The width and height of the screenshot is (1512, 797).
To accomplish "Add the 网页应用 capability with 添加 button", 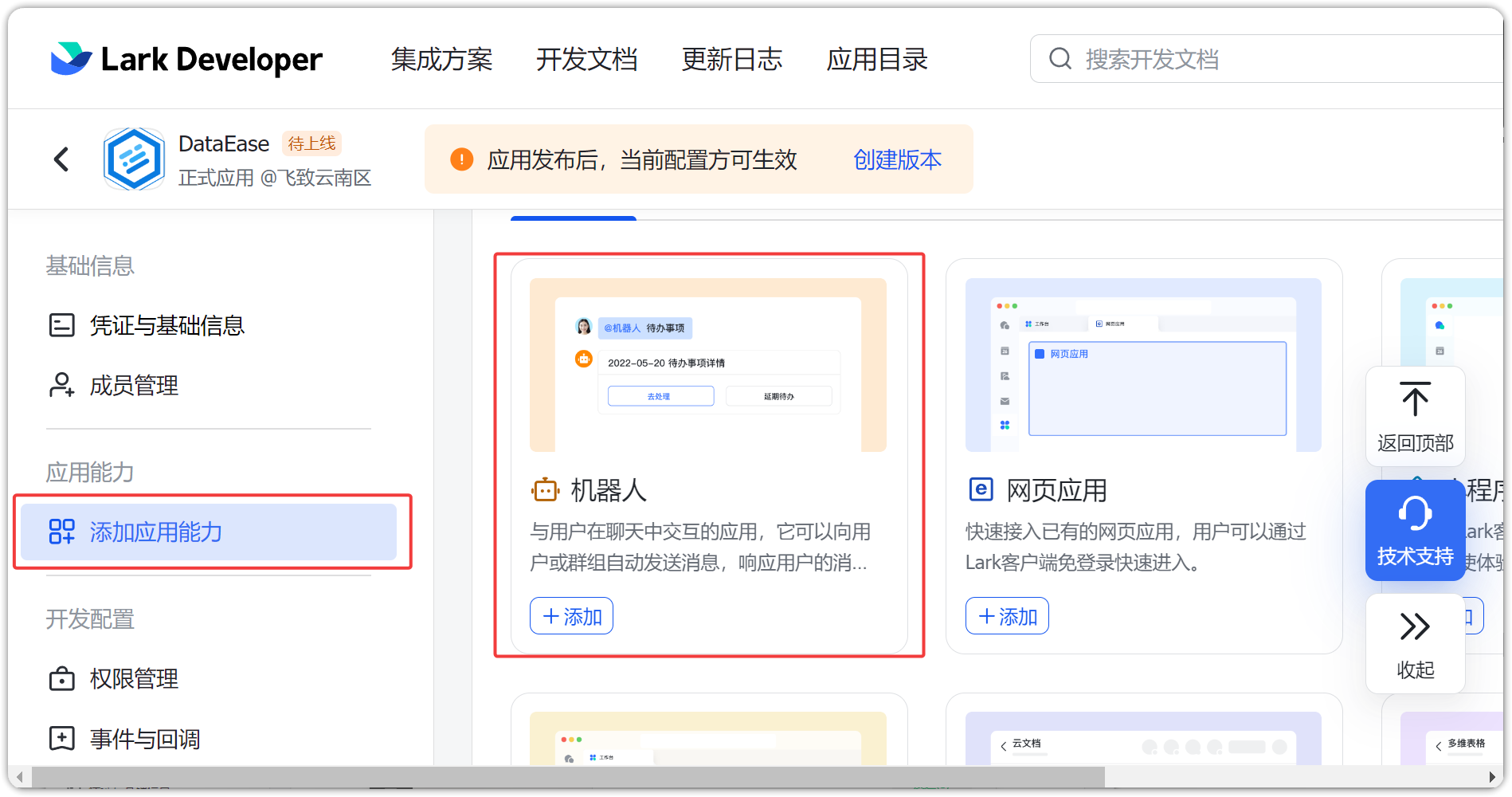I will [x=1007, y=616].
